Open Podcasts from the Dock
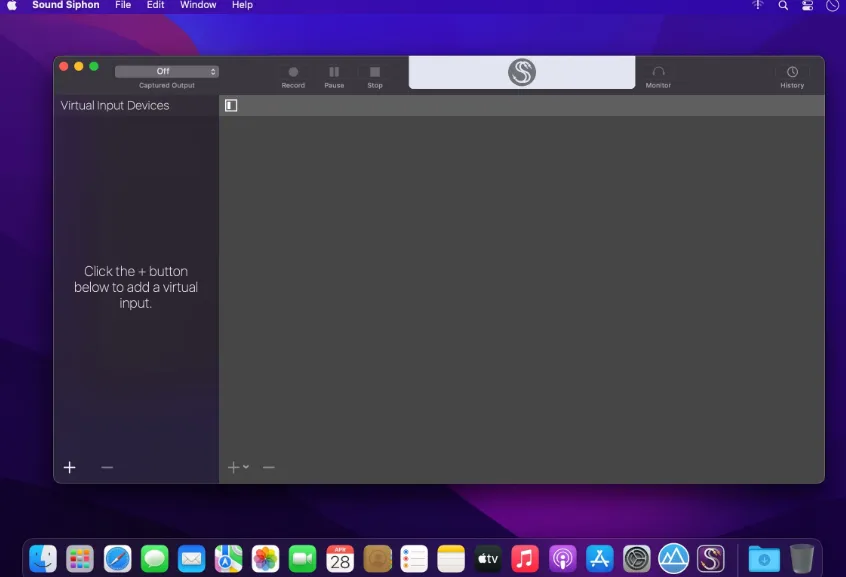Viewport: 846px width, 577px height. (x=562, y=559)
